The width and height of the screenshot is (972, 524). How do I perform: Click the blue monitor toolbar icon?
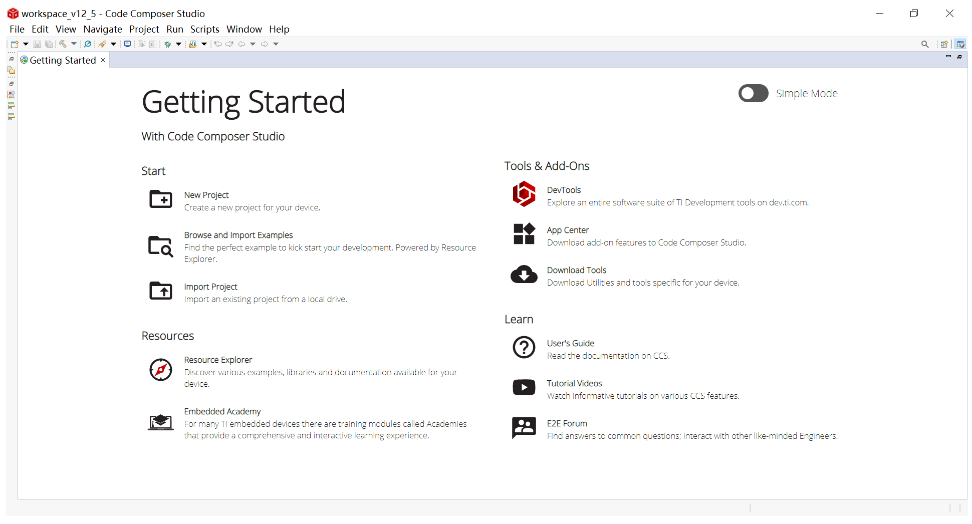point(127,43)
